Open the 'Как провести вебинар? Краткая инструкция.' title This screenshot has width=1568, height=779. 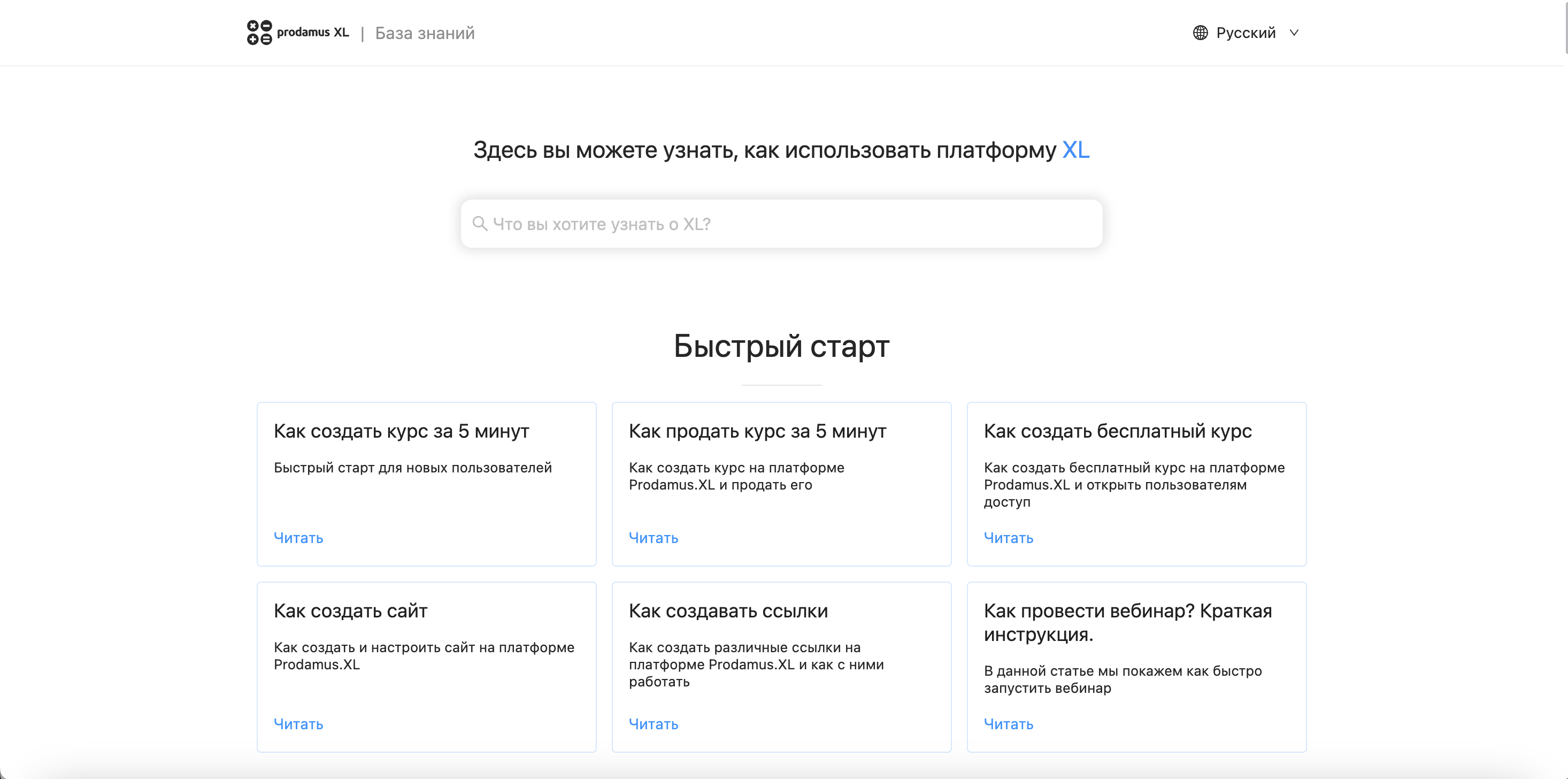pyautogui.click(x=1127, y=622)
